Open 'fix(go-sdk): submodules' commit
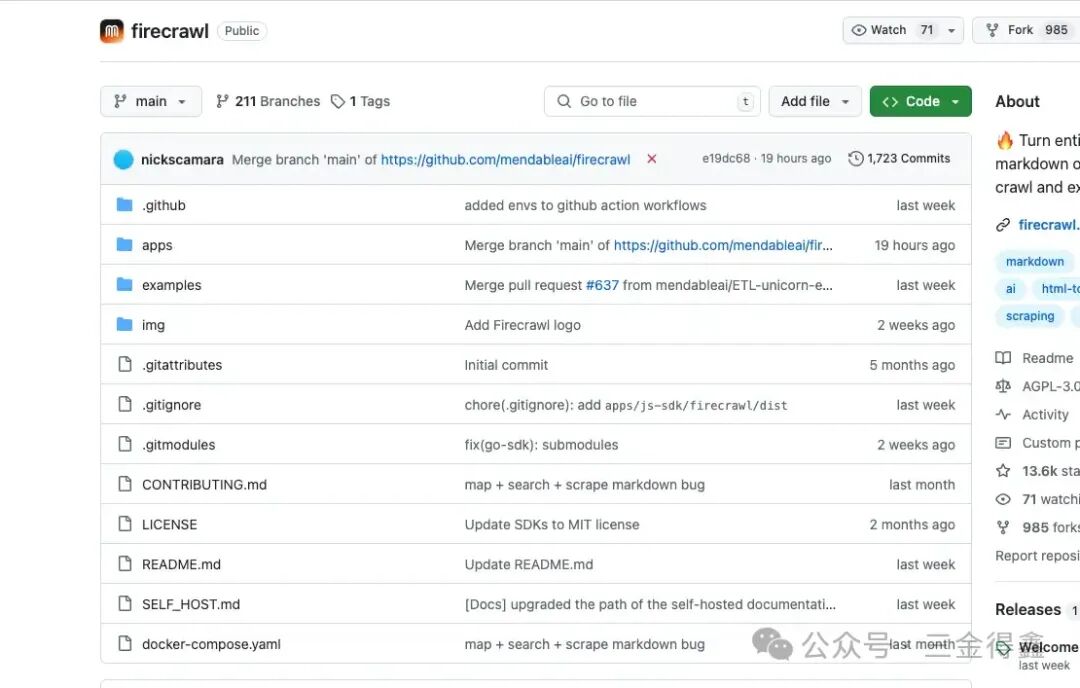The height and width of the screenshot is (688, 1080). coord(541,445)
